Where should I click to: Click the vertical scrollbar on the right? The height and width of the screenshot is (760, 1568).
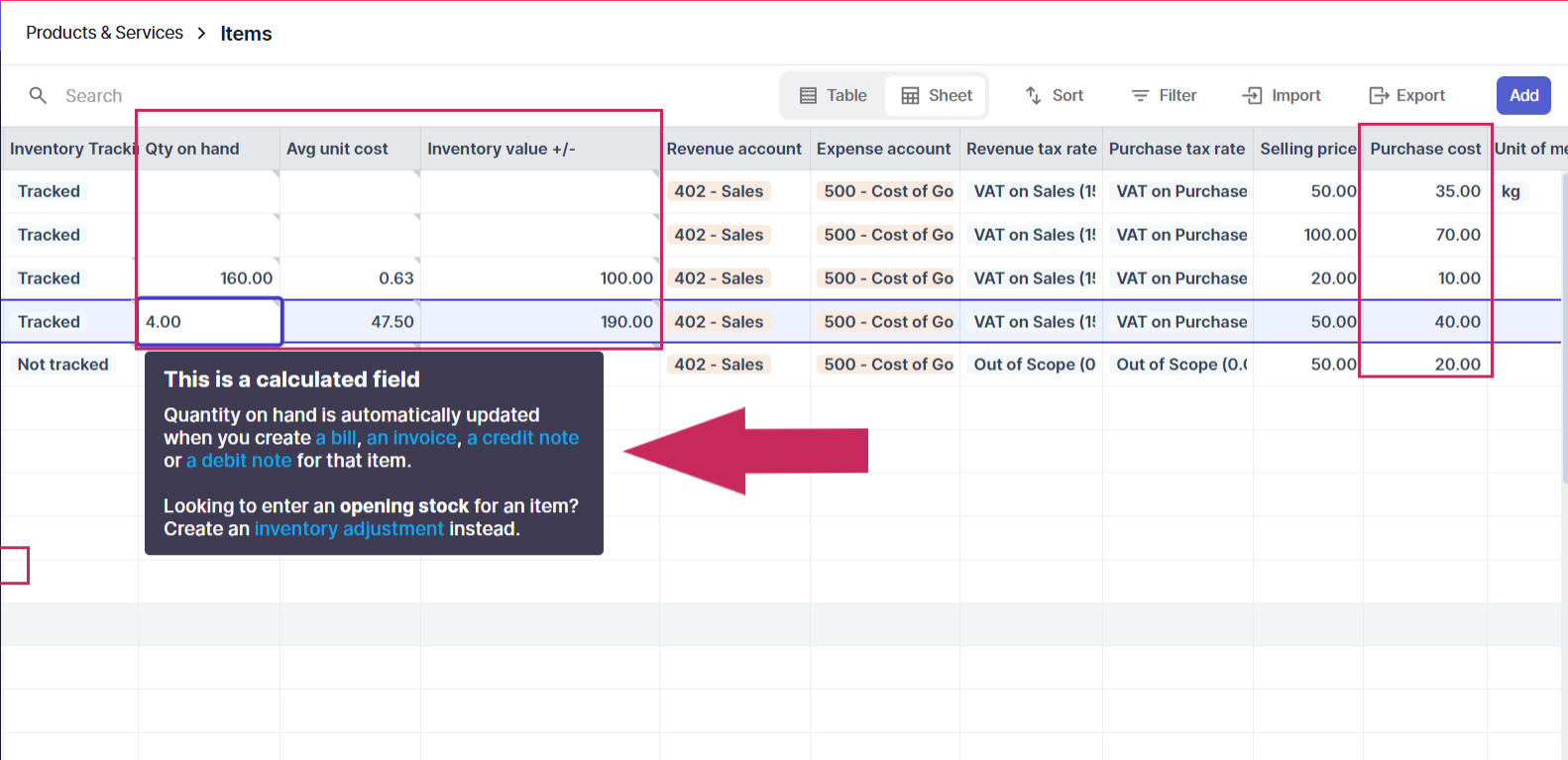click(x=1564, y=327)
